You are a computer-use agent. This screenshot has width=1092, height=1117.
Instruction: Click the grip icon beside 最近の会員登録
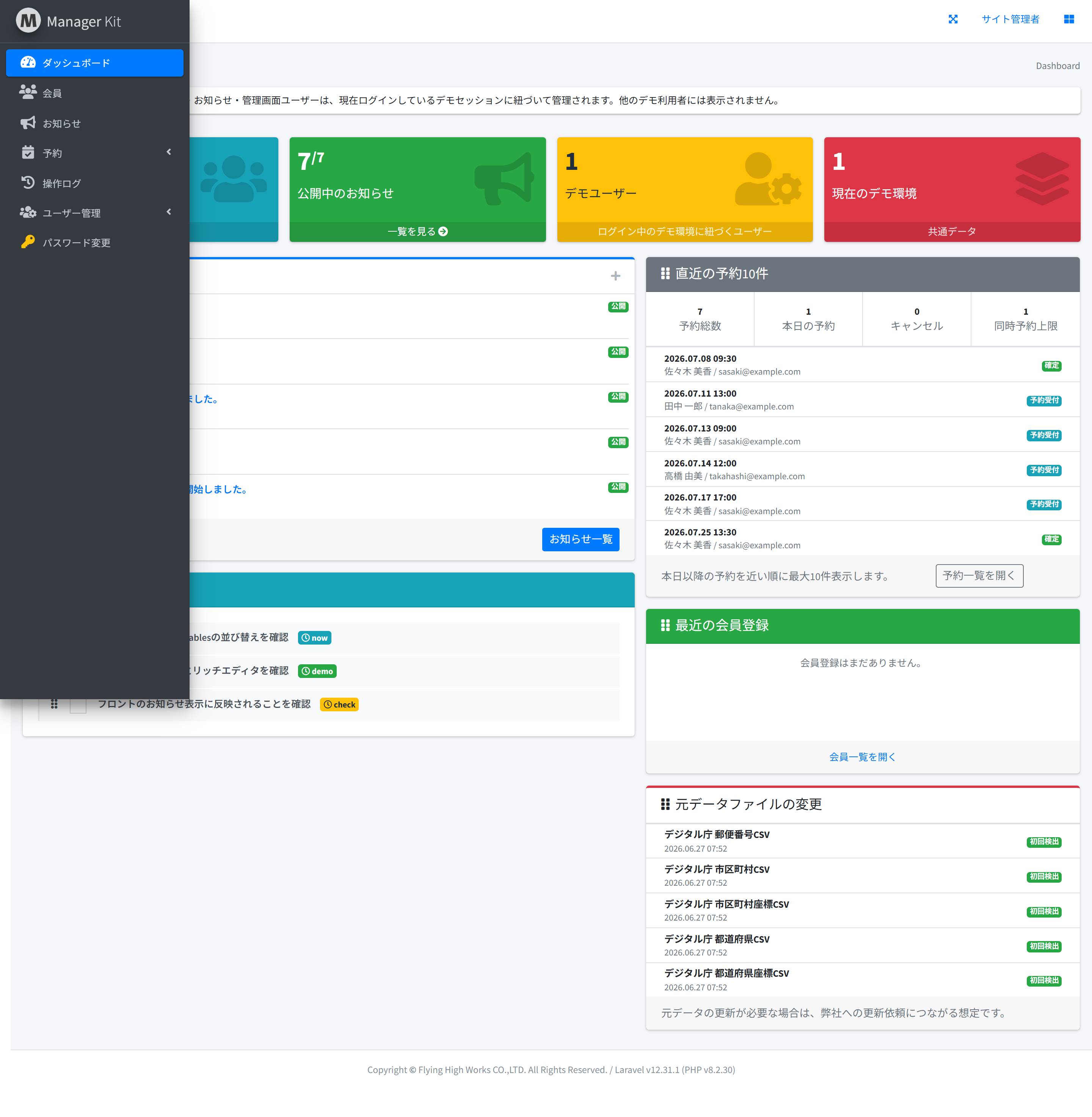[665, 625]
